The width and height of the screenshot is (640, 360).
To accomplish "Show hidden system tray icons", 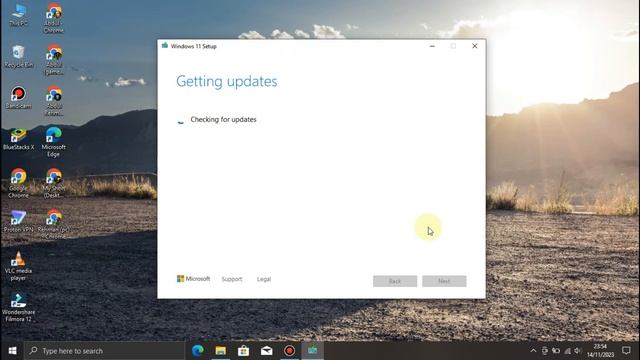I will [x=533, y=351].
